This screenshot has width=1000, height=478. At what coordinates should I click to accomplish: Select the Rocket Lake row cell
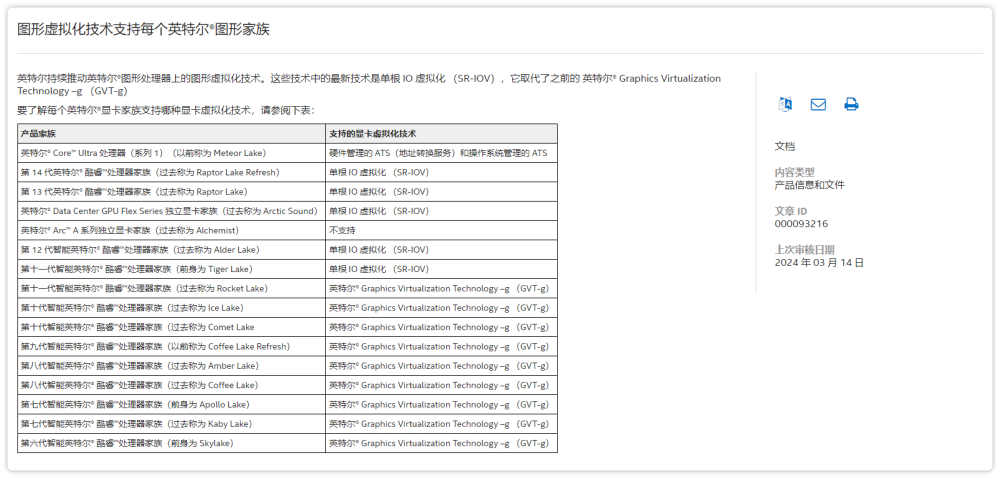[172, 289]
